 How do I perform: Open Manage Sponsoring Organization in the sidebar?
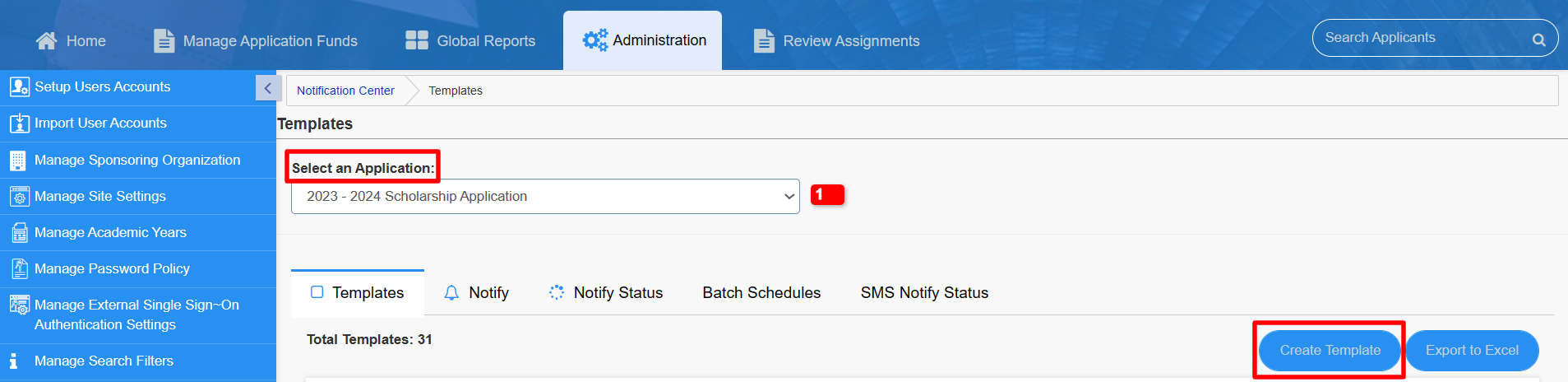click(137, 161)
